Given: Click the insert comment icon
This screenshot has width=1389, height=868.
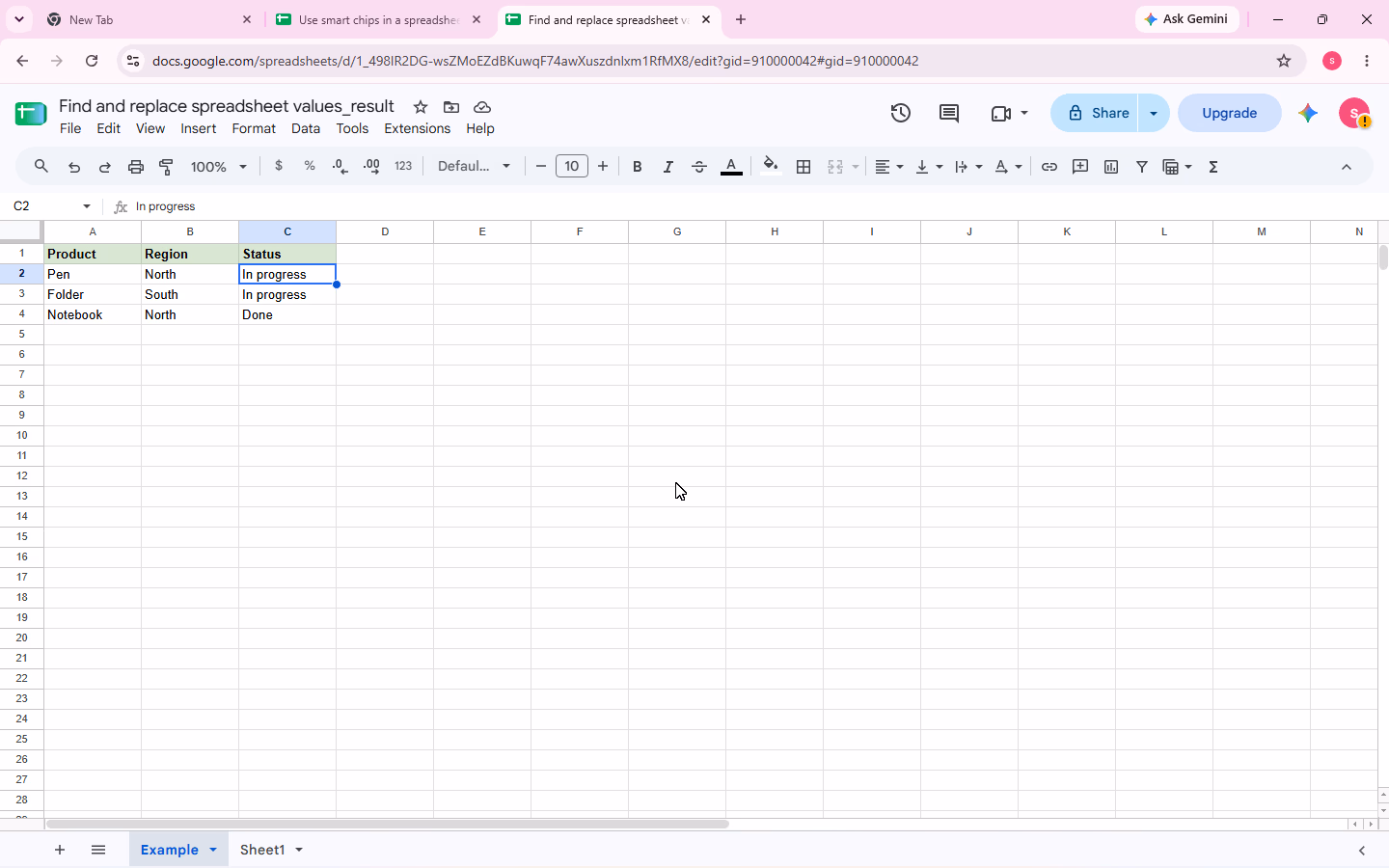Looking at the screenshot, I should point(1080,167).
